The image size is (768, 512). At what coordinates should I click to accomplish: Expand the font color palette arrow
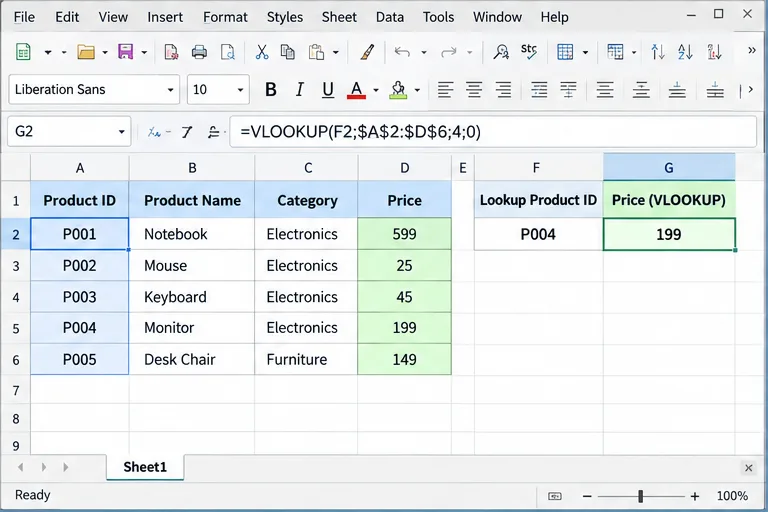click(376, 90)
